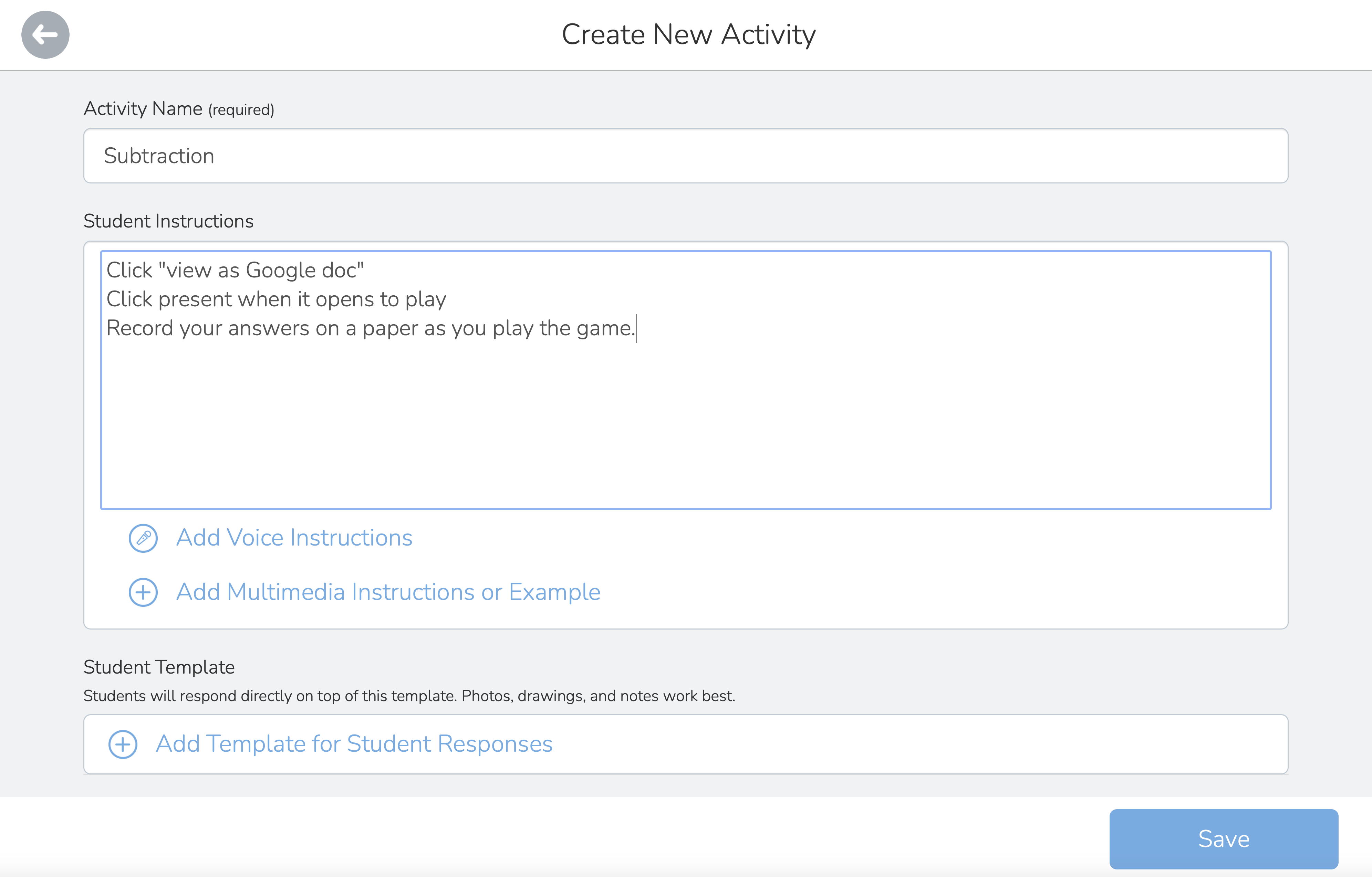The image size is (1372, 877).
Task: Click the plus icon beside Add Template
Action: pos(123,744)
